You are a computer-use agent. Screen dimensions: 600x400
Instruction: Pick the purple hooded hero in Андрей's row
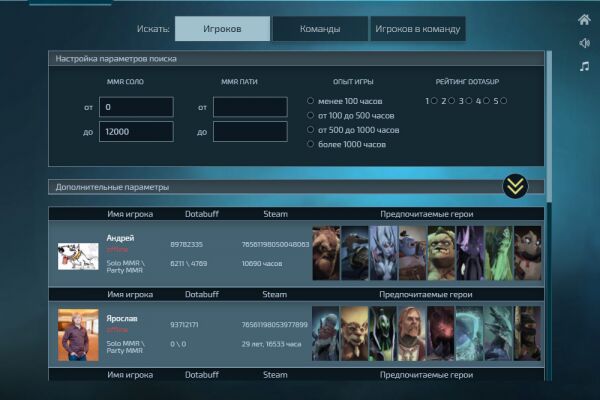(470, 253)
